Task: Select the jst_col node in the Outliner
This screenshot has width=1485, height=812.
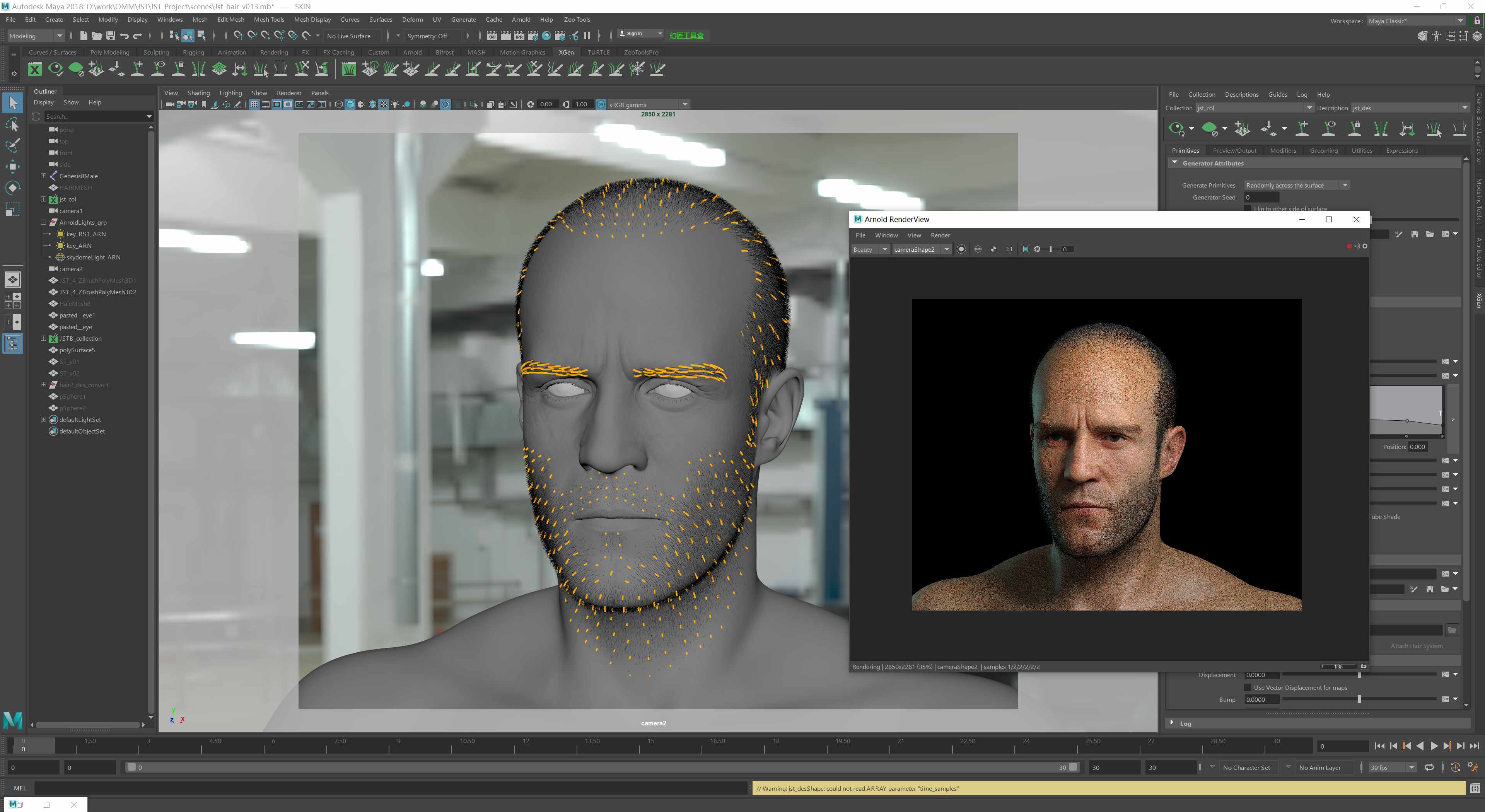Action: [67, 200]
